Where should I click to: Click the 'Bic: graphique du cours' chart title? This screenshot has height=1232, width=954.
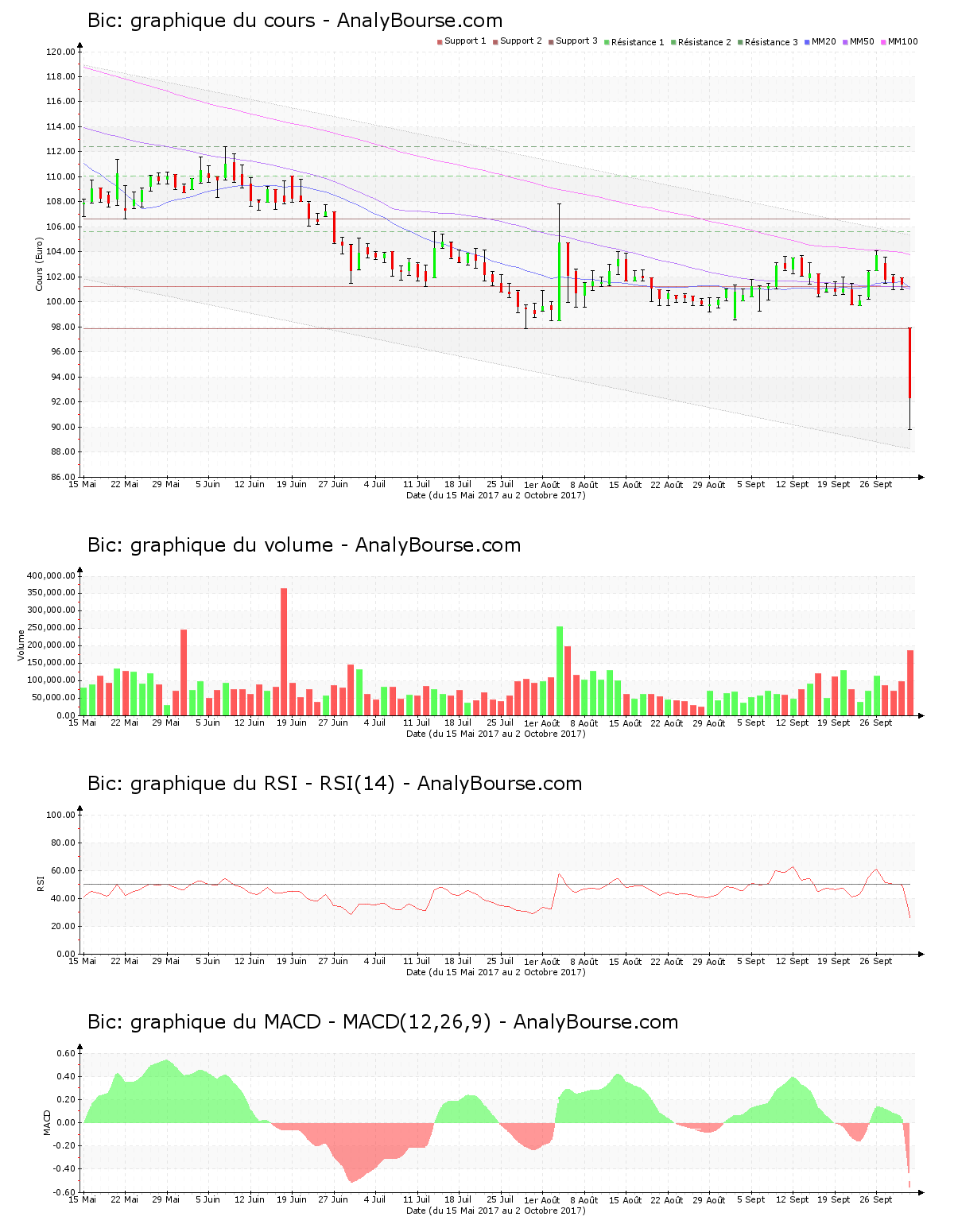pos(295,21)
